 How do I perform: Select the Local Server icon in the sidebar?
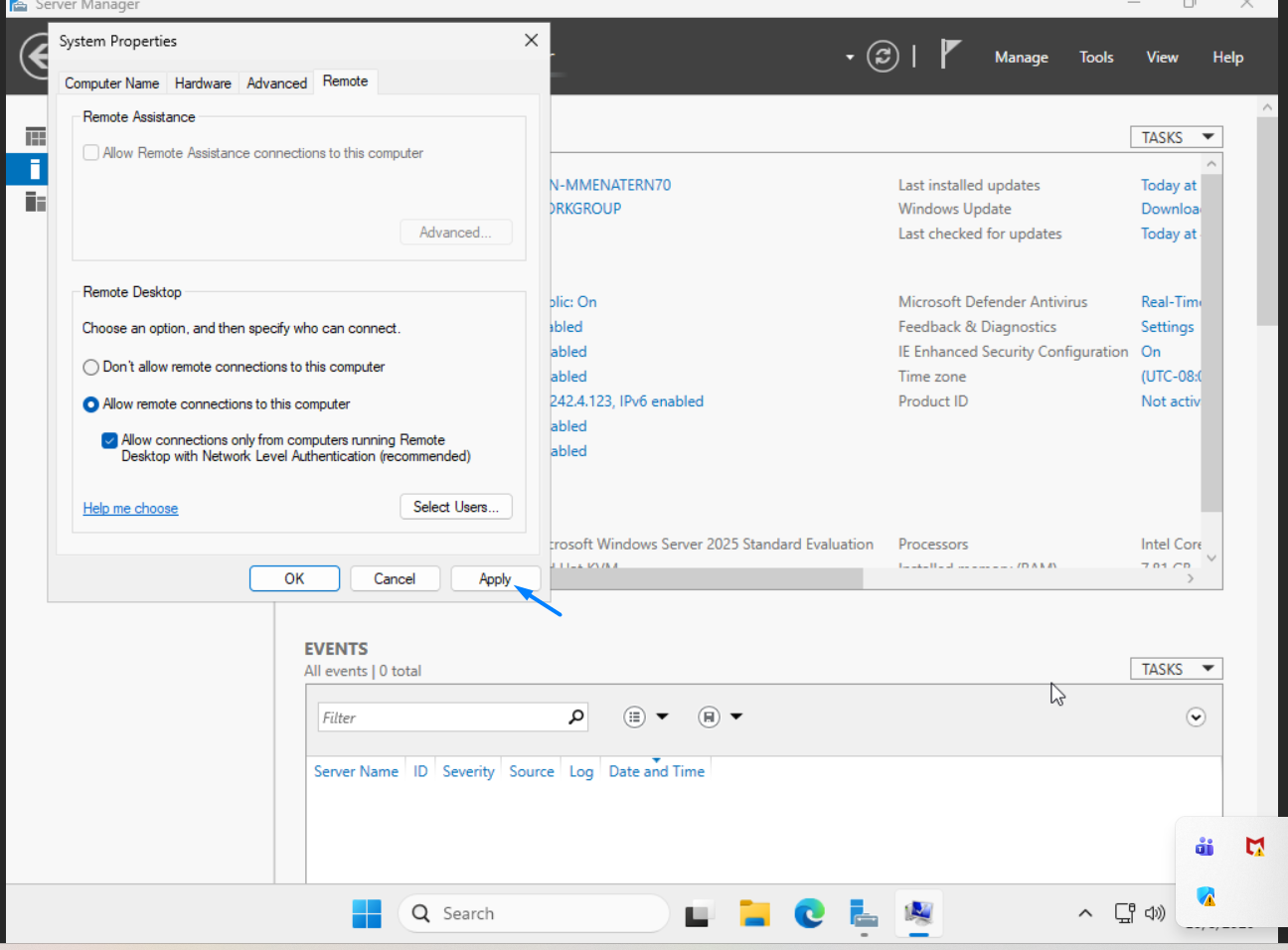(35, 169)
